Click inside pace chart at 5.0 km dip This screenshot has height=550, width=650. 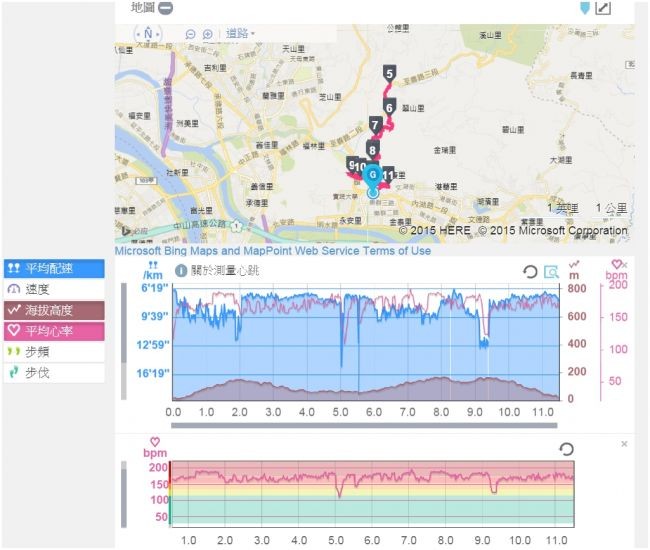point(342,332)
